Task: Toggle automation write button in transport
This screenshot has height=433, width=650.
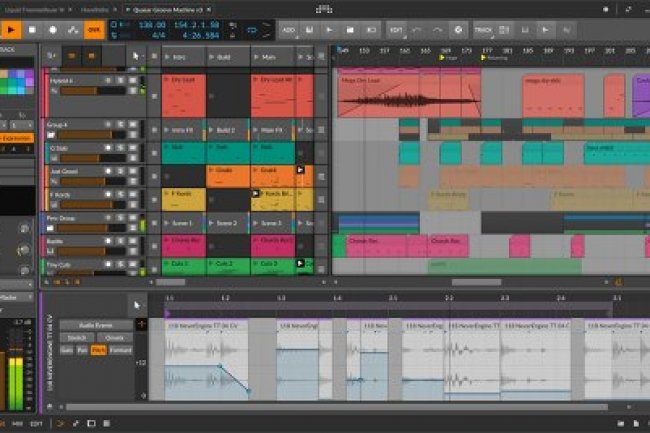Action: click(73, 30)
